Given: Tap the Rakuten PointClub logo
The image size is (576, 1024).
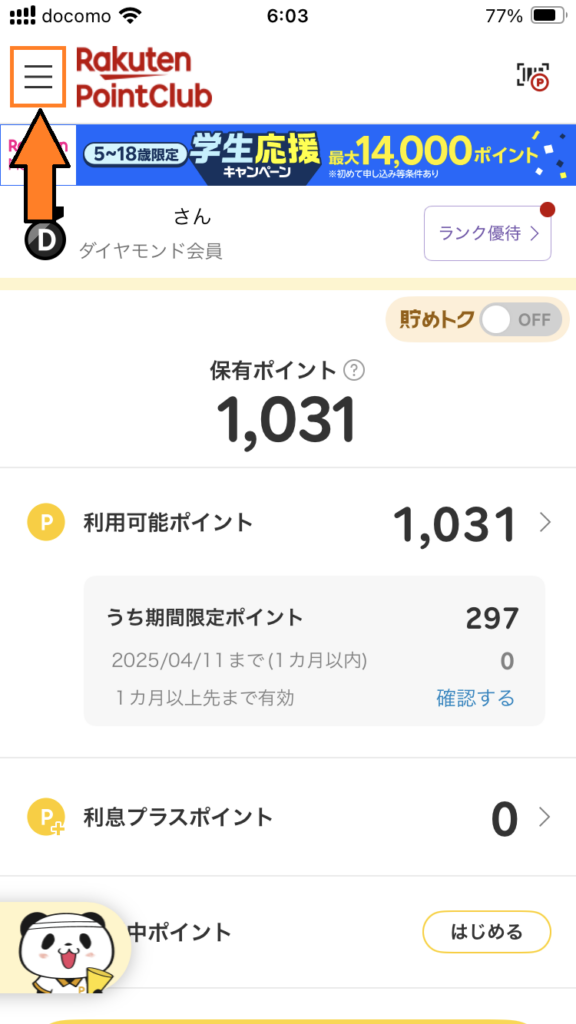Looking at the screenshot, I should 144,77.
